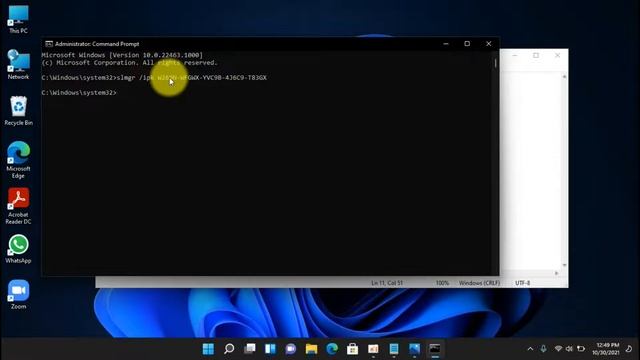
Task: Select the Network desktop shortcut
Action: 18,64
